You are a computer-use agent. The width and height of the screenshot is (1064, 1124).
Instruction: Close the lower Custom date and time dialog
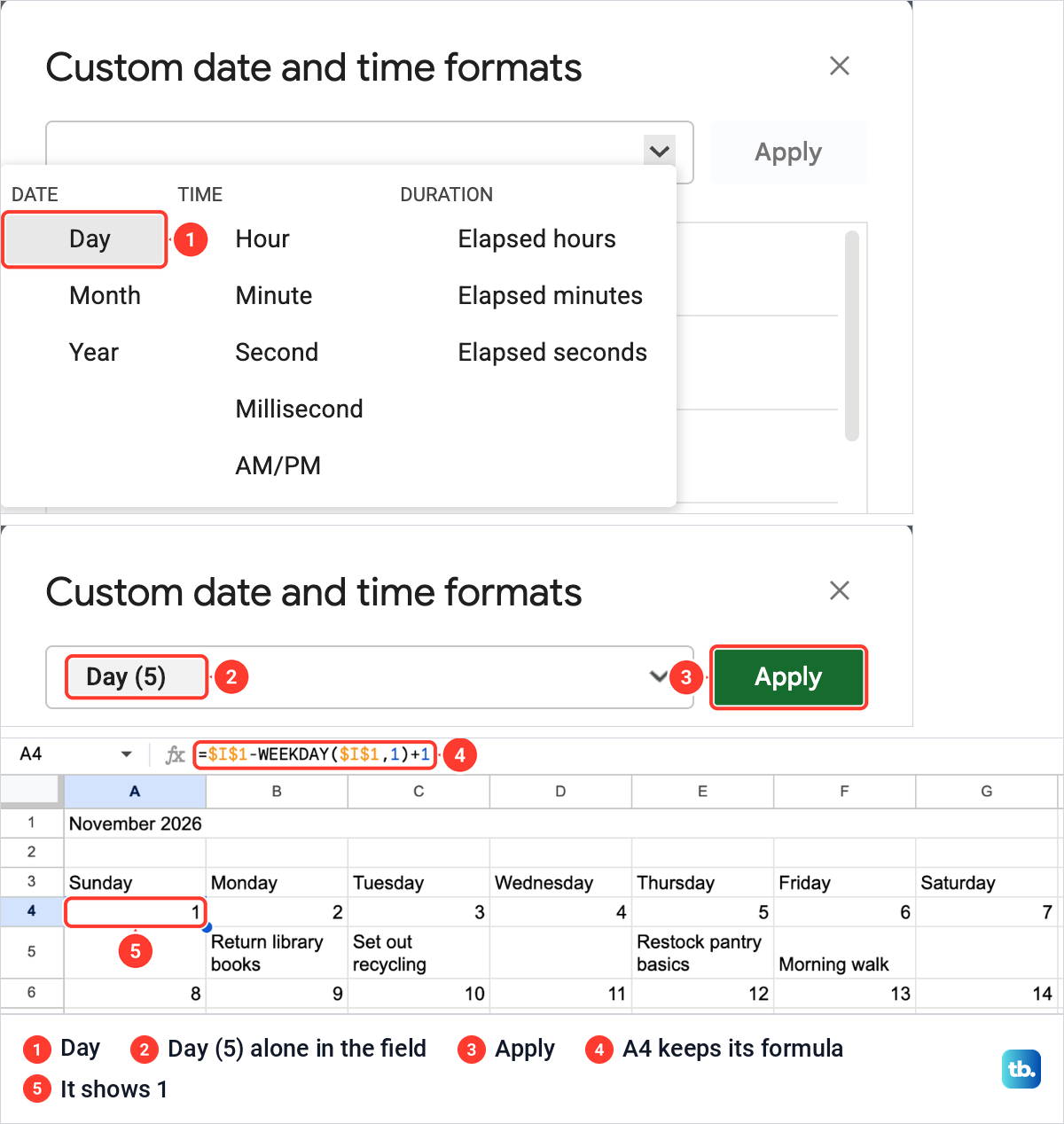(840, 590)
